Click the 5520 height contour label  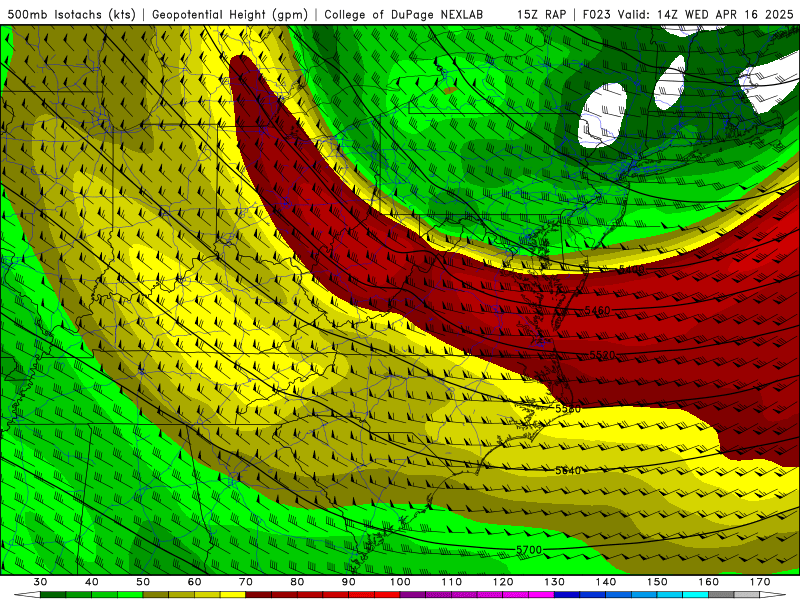602,355
